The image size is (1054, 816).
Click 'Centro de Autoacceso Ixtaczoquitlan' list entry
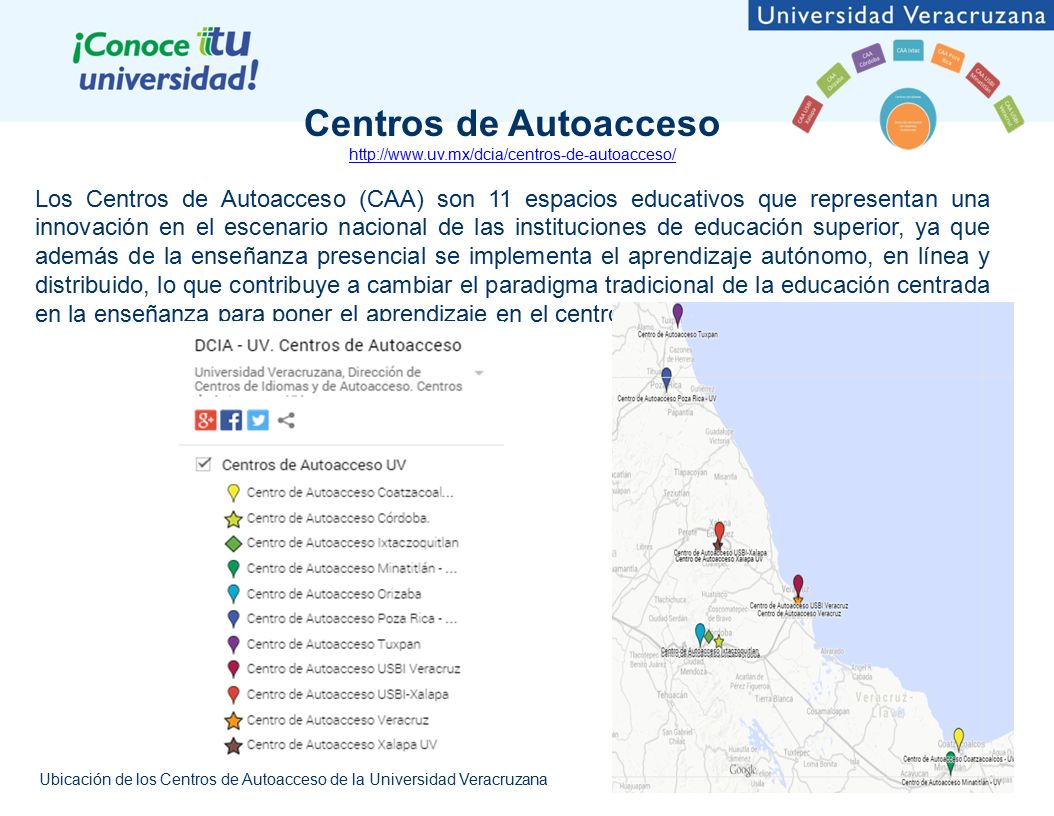pos(353,542)
